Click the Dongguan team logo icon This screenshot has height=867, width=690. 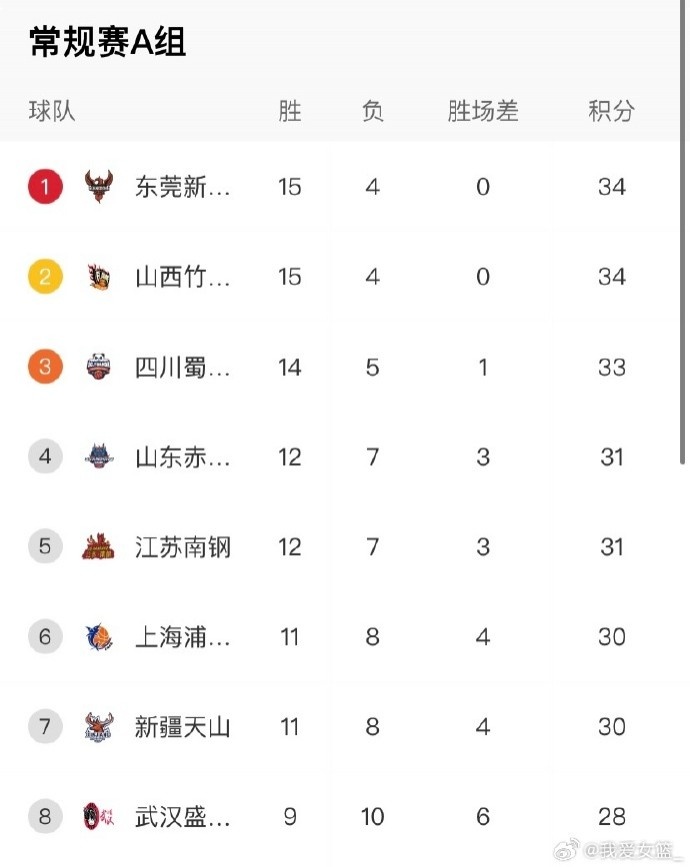(100, 186)
